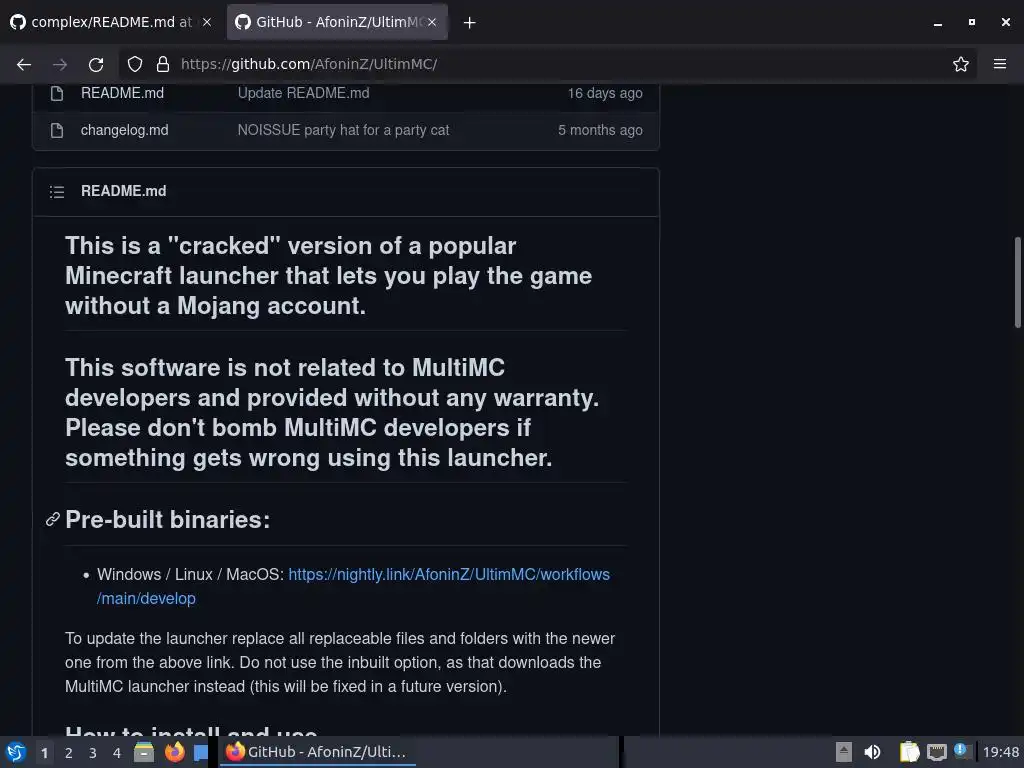1024x768 pixels.
Task: Click the removable media tray icon
Action: pyautogui.click(x=844, y=752)
